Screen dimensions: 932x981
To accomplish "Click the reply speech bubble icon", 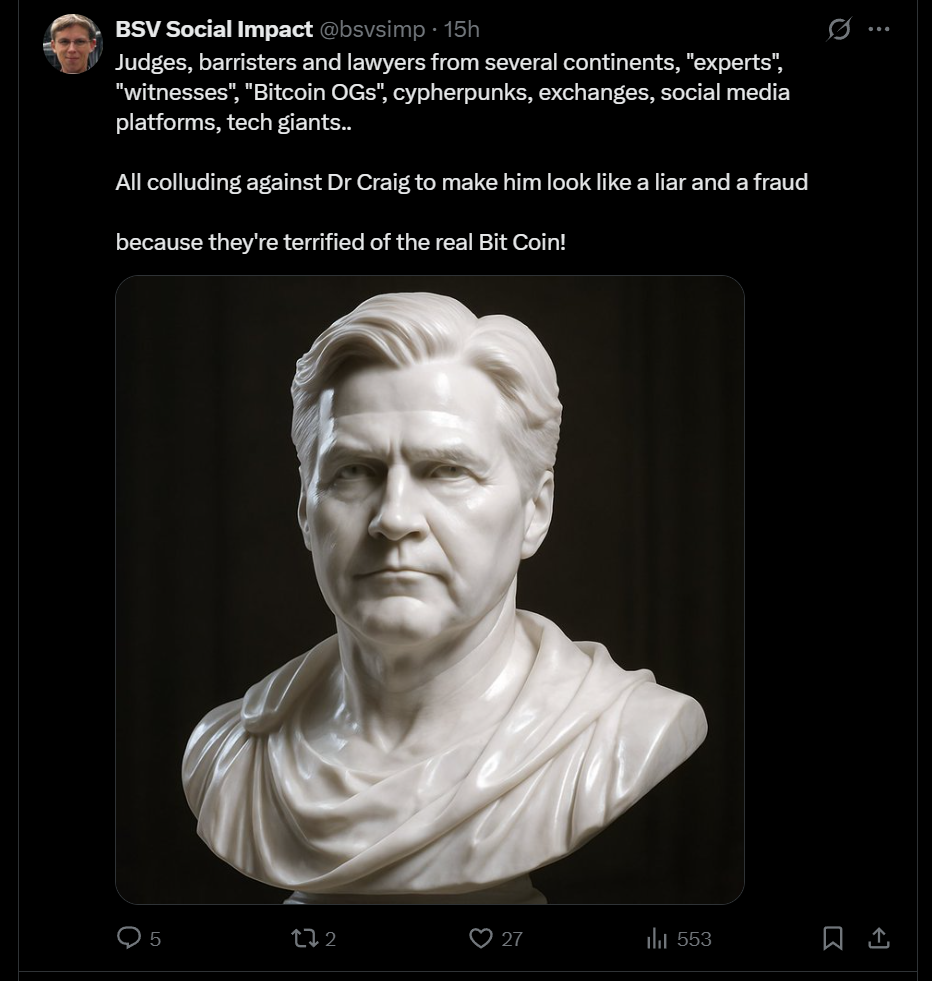I will (129, 938).
